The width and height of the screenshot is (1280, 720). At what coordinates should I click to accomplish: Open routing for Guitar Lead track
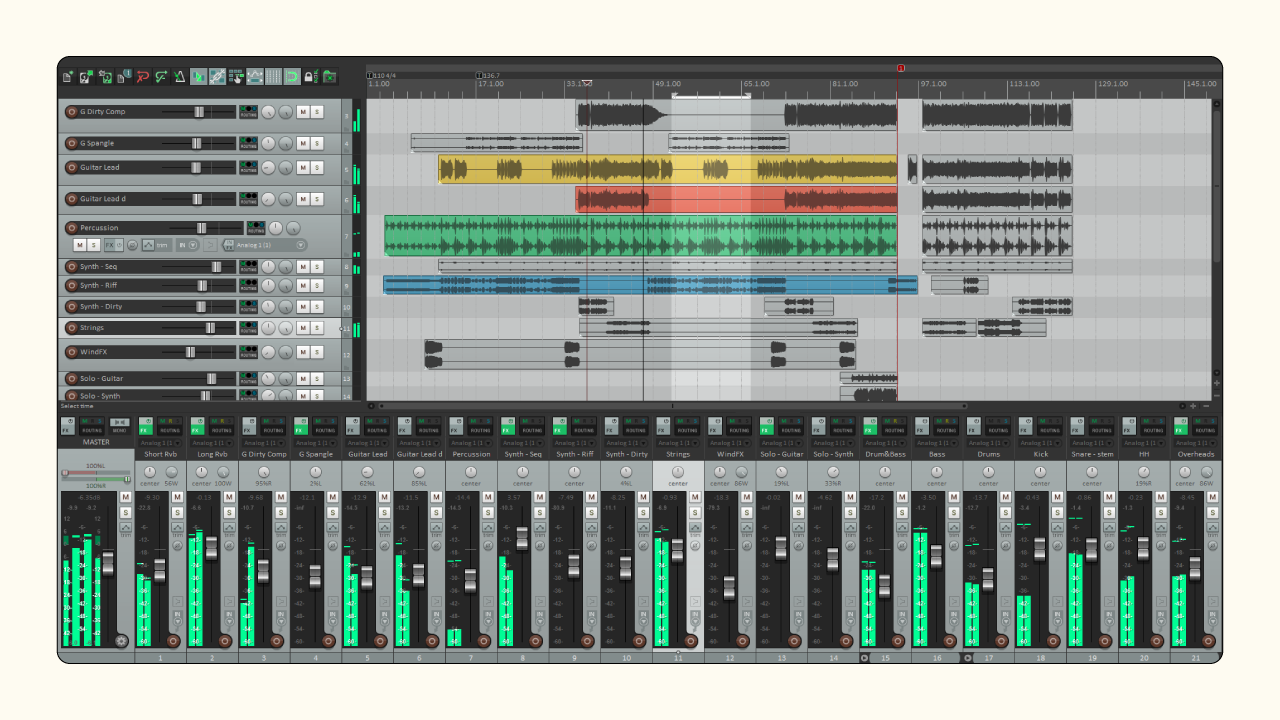tap(248, 167)
